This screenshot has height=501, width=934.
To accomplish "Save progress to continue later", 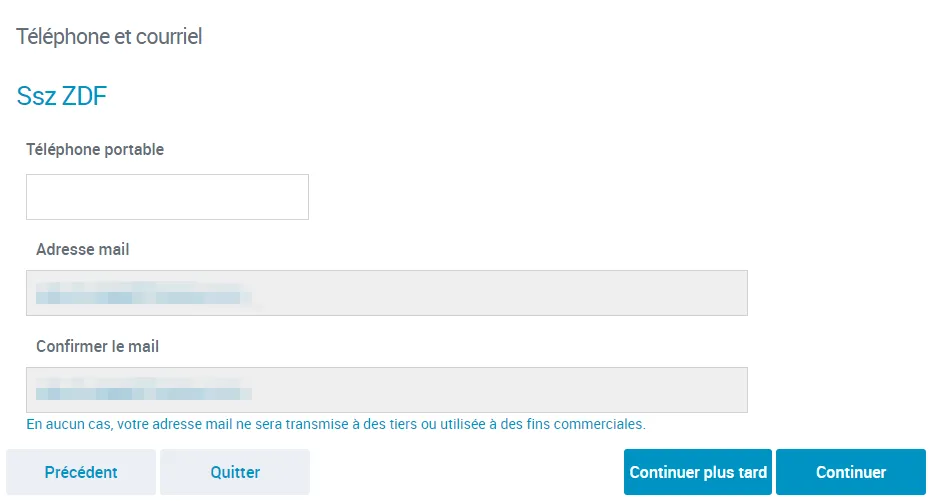I will pyautogui.click(x=698, y=472).
